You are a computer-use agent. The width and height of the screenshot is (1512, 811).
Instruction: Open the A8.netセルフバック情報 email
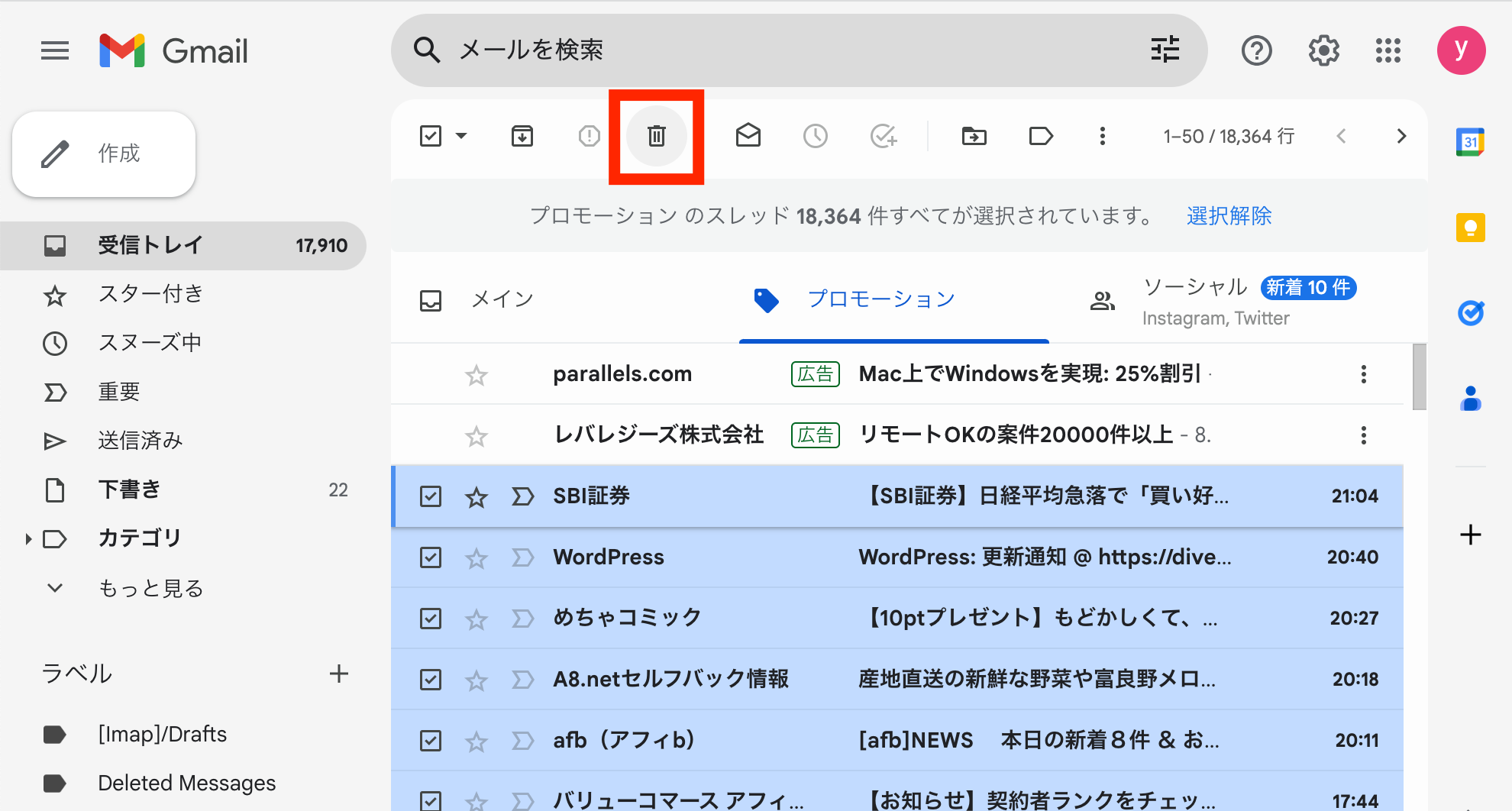[897, 680]
